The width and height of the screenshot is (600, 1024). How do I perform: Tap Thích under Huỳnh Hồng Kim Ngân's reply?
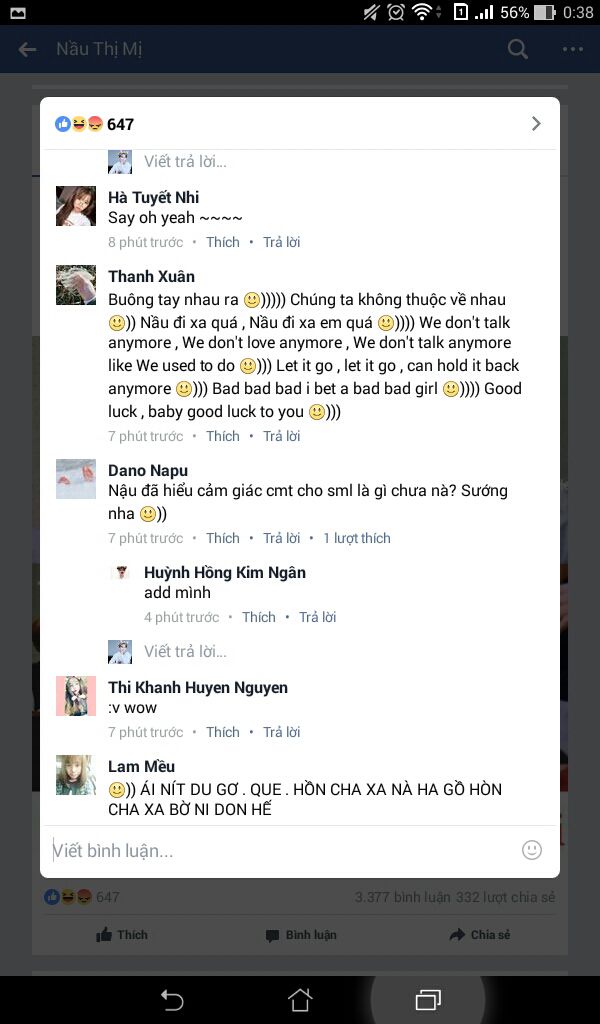coord(259,617)
